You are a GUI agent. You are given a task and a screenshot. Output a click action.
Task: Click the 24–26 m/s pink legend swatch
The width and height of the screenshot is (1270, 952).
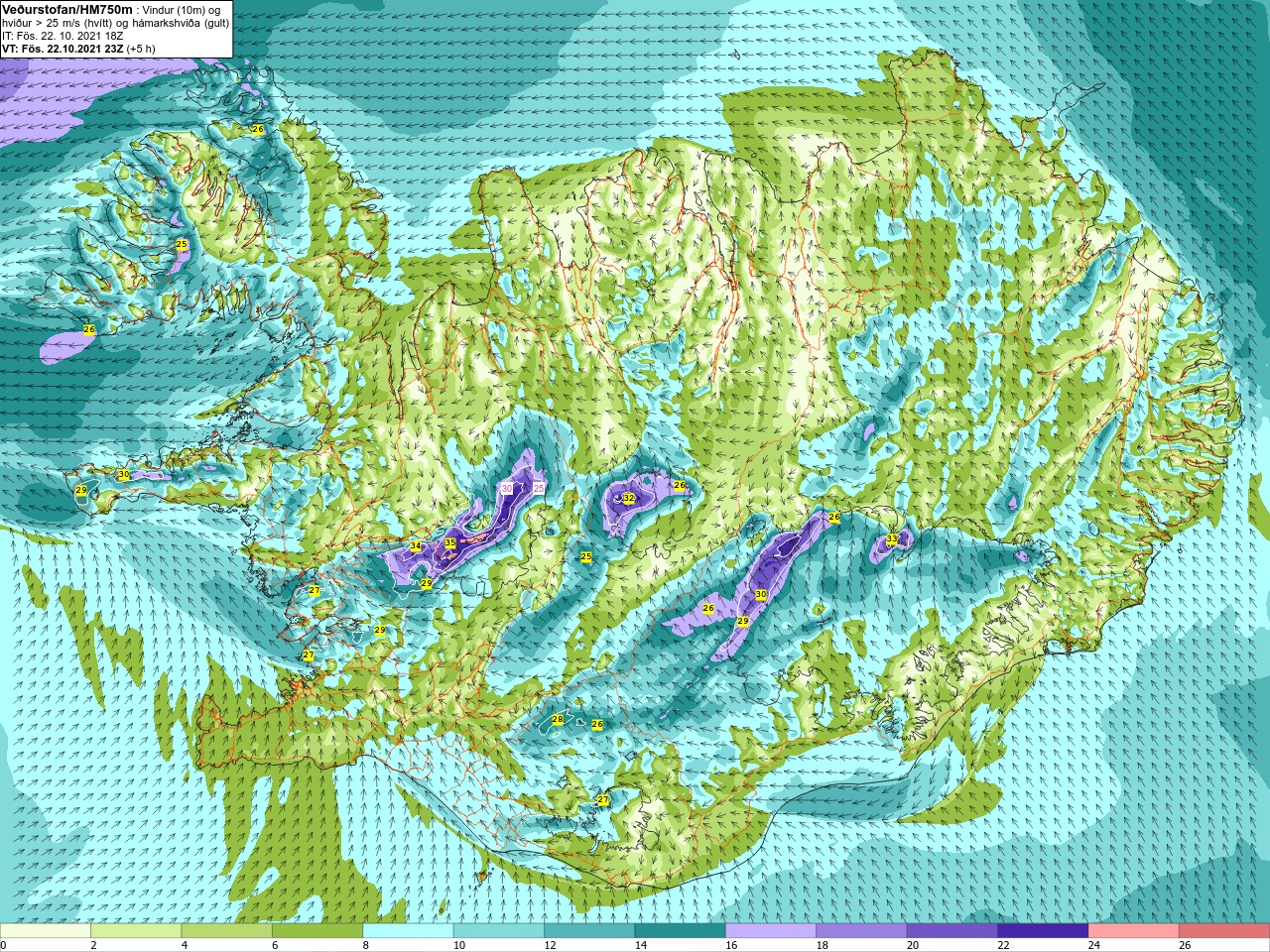click(1134, 931)
